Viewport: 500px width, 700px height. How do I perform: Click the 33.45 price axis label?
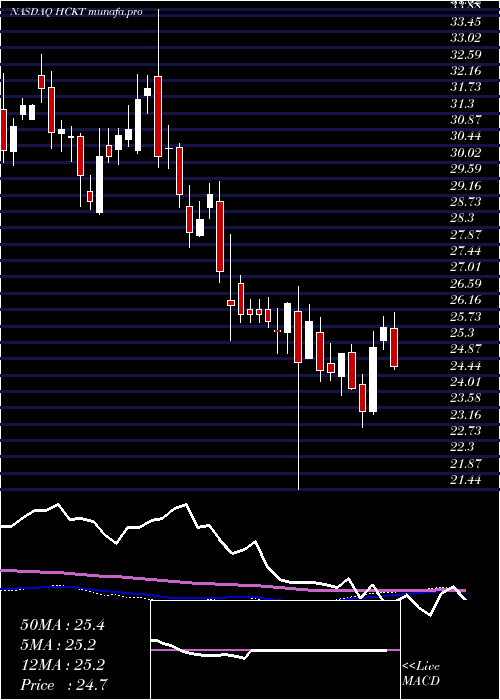point(466,21)
